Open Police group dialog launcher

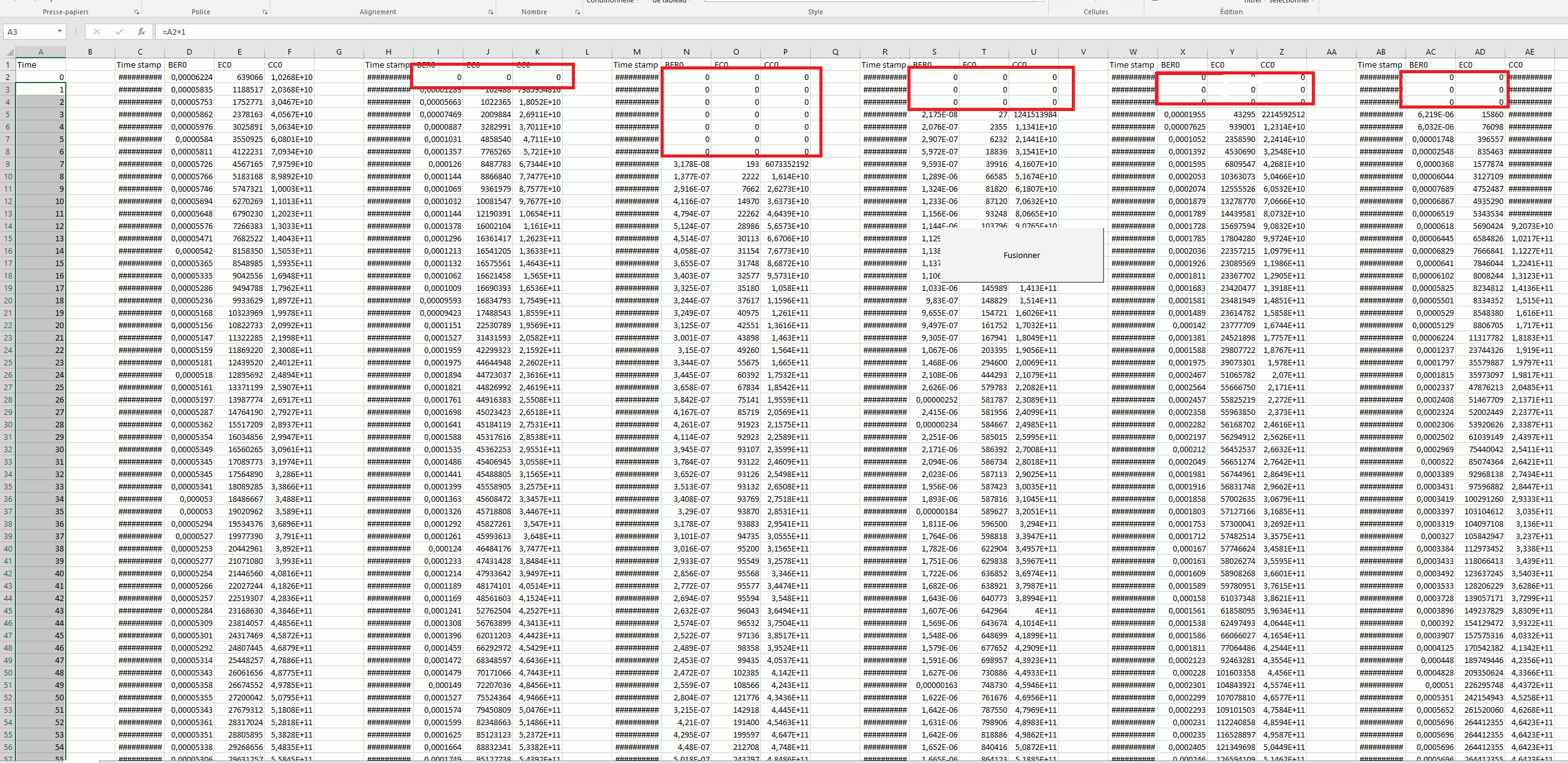coord(265,12)
